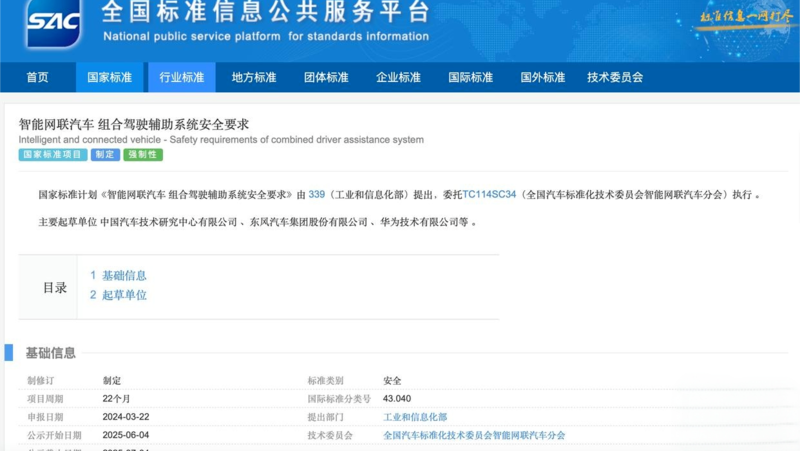Click the blue 制定 tag
800x451 pixels.
point(105,155)
